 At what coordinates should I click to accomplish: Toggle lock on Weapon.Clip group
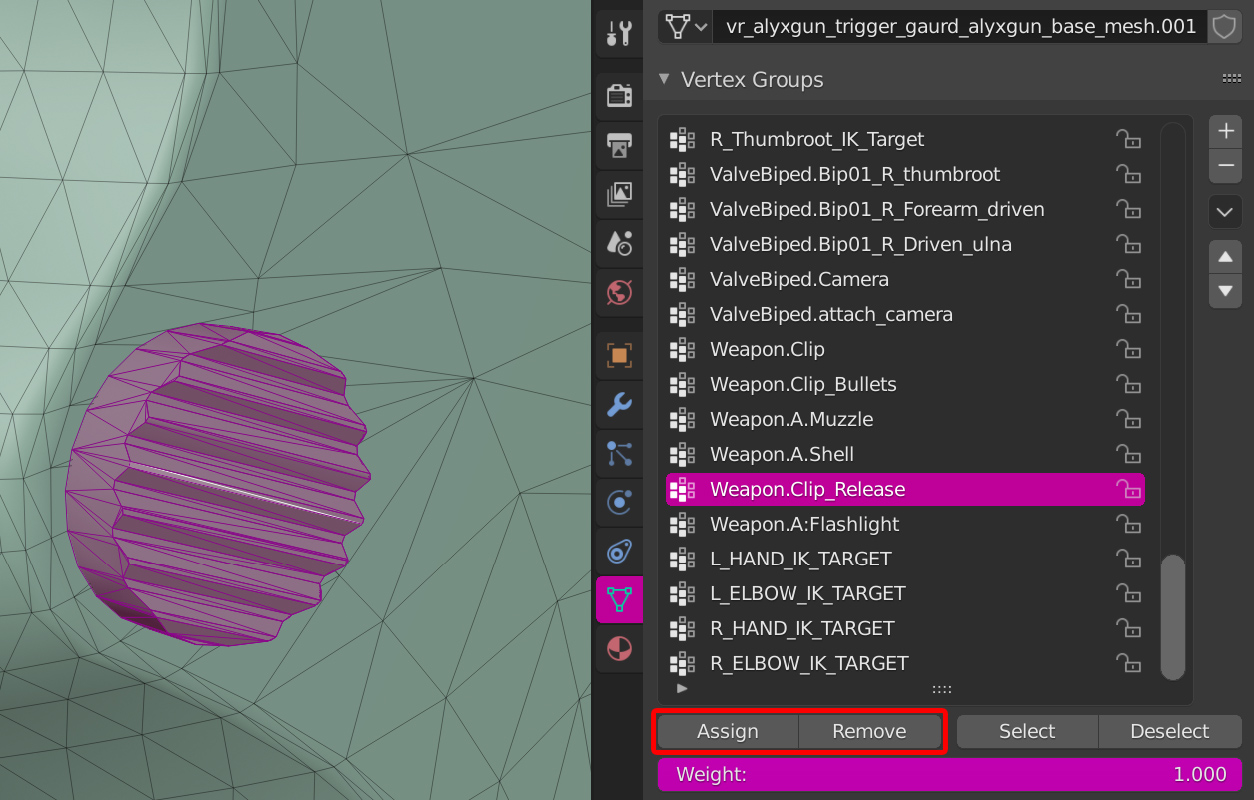1128,349
